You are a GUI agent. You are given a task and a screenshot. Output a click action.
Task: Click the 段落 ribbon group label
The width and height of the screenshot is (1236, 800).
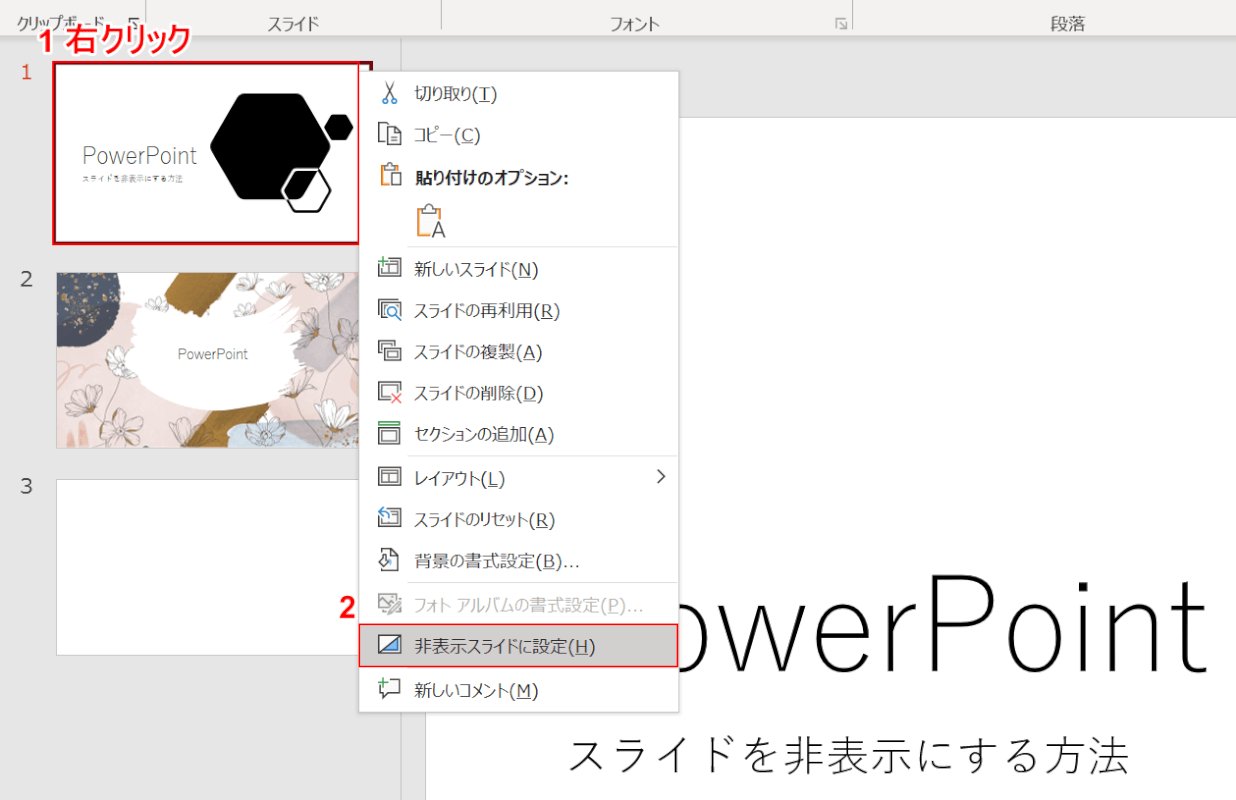[1068, 23]
